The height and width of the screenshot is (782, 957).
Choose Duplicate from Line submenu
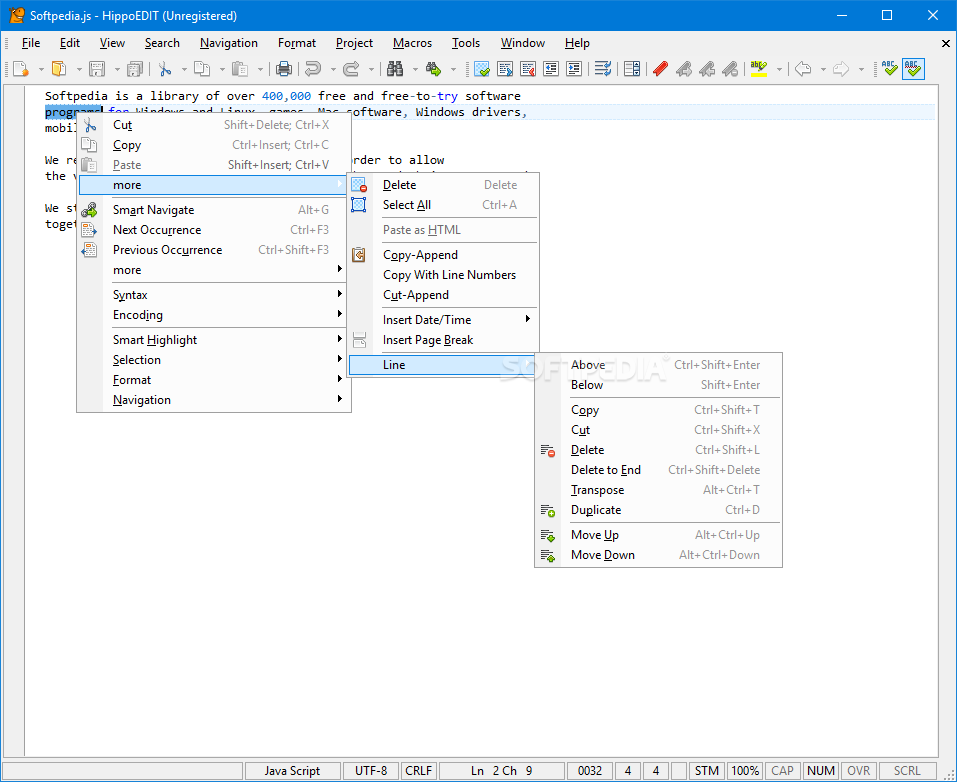tap(659, 510)
